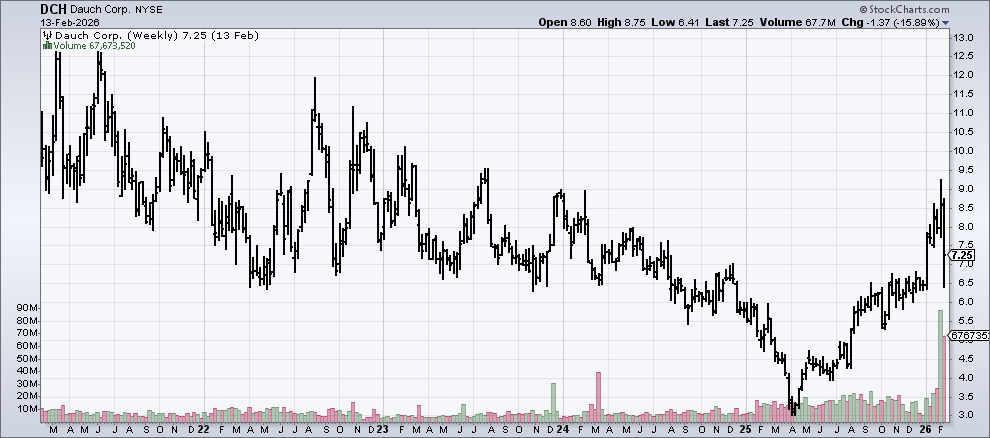This screenshot has width=990, height=438.
Task: Click the Chg -1.37 (-15.89%) value
Action: click(x=891, y=22)
